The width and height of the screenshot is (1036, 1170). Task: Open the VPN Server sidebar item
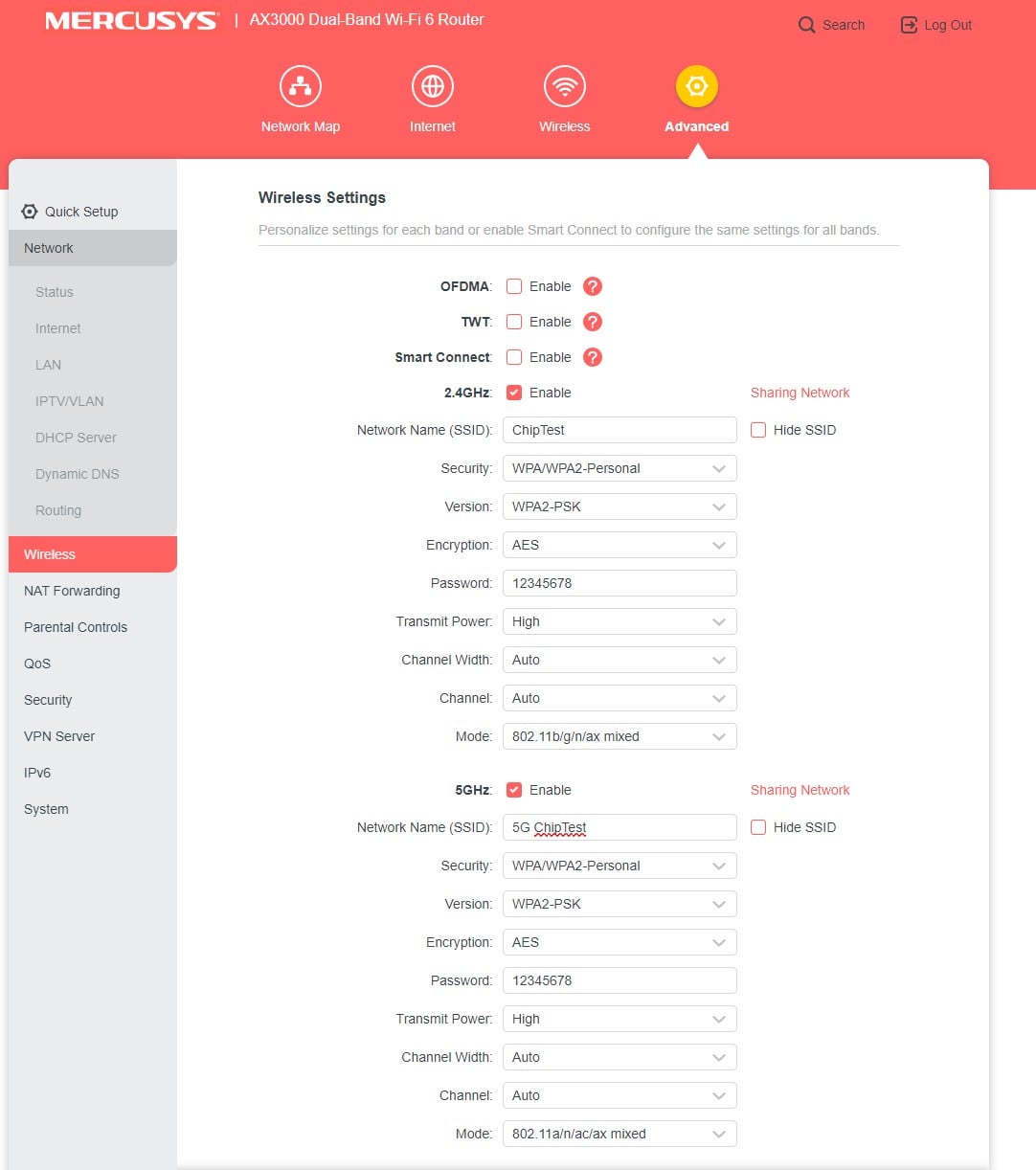click(59, 736)
